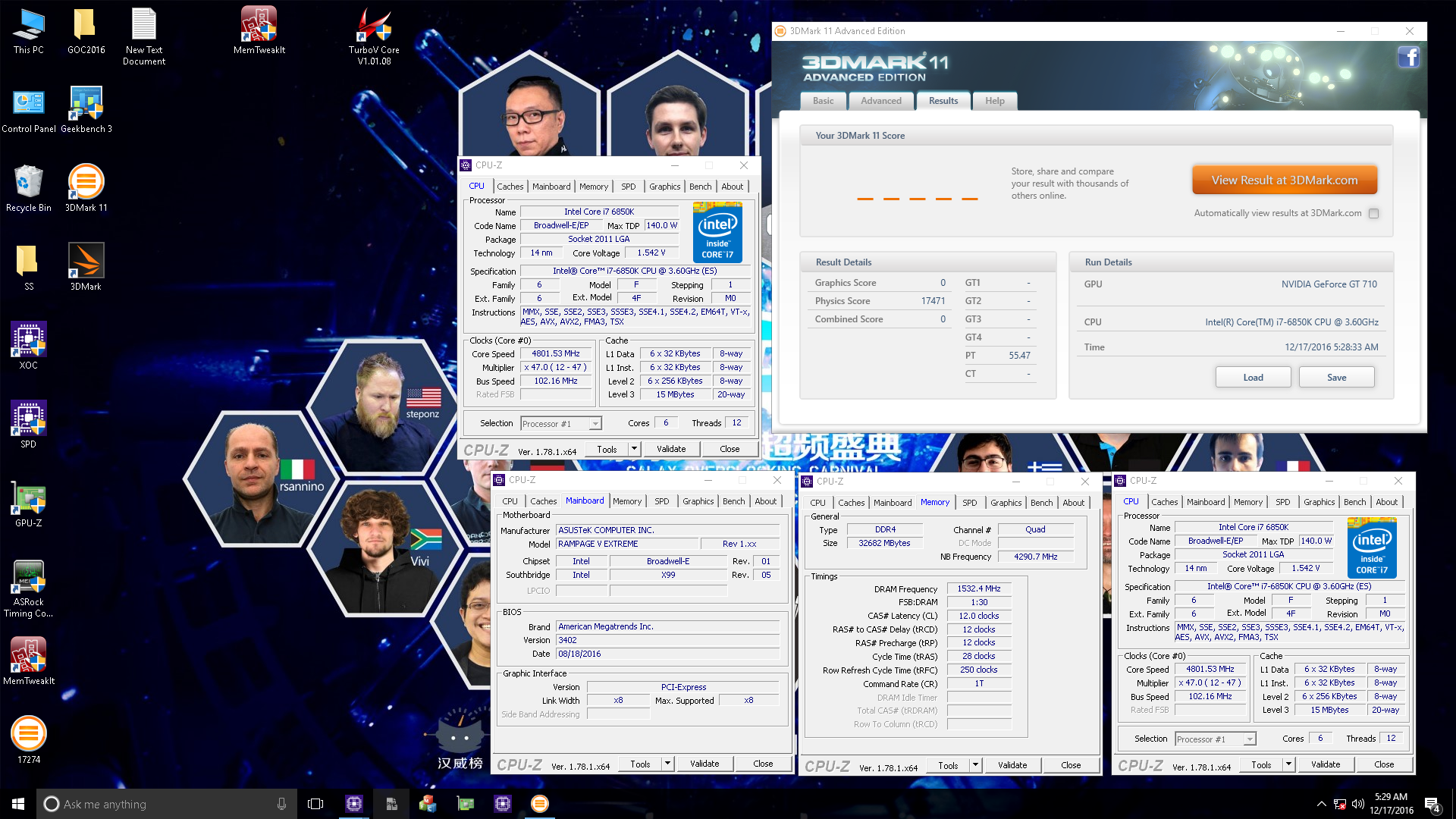The height and width of the screenshot is (819, 1456).
Task: Select the About tab in the bottom-right CPU-Z window
Action: (x=1387, y=502)
